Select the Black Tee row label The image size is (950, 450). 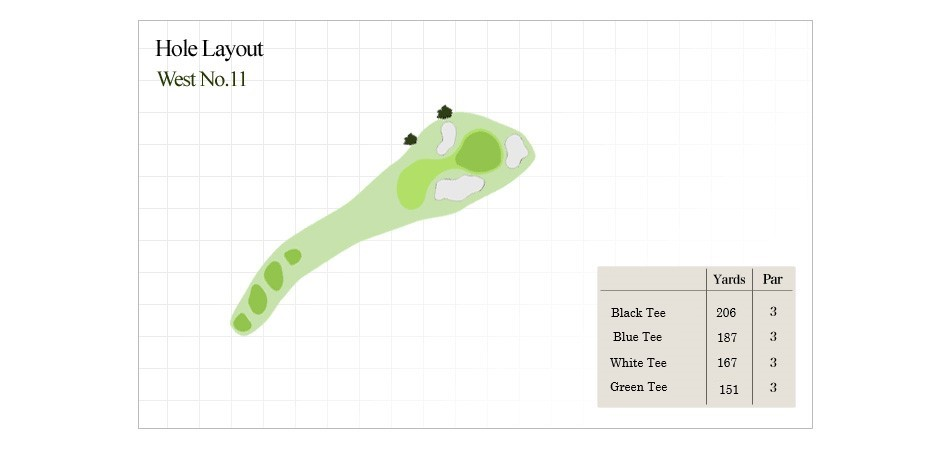coord(638,313)
